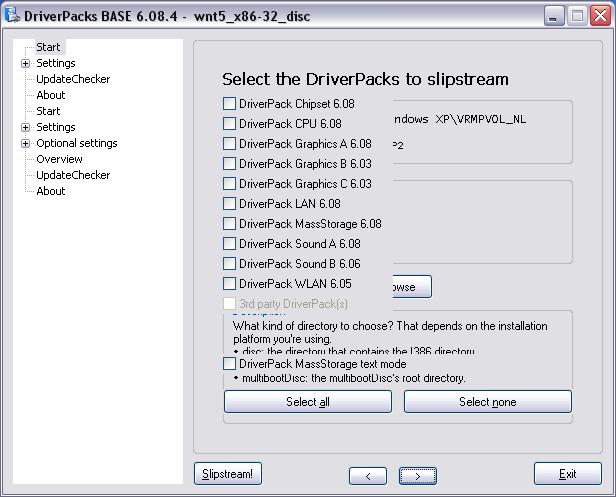Expand the second Settings tree node
This screenshot has width=616, height=497.
(25, 127)
